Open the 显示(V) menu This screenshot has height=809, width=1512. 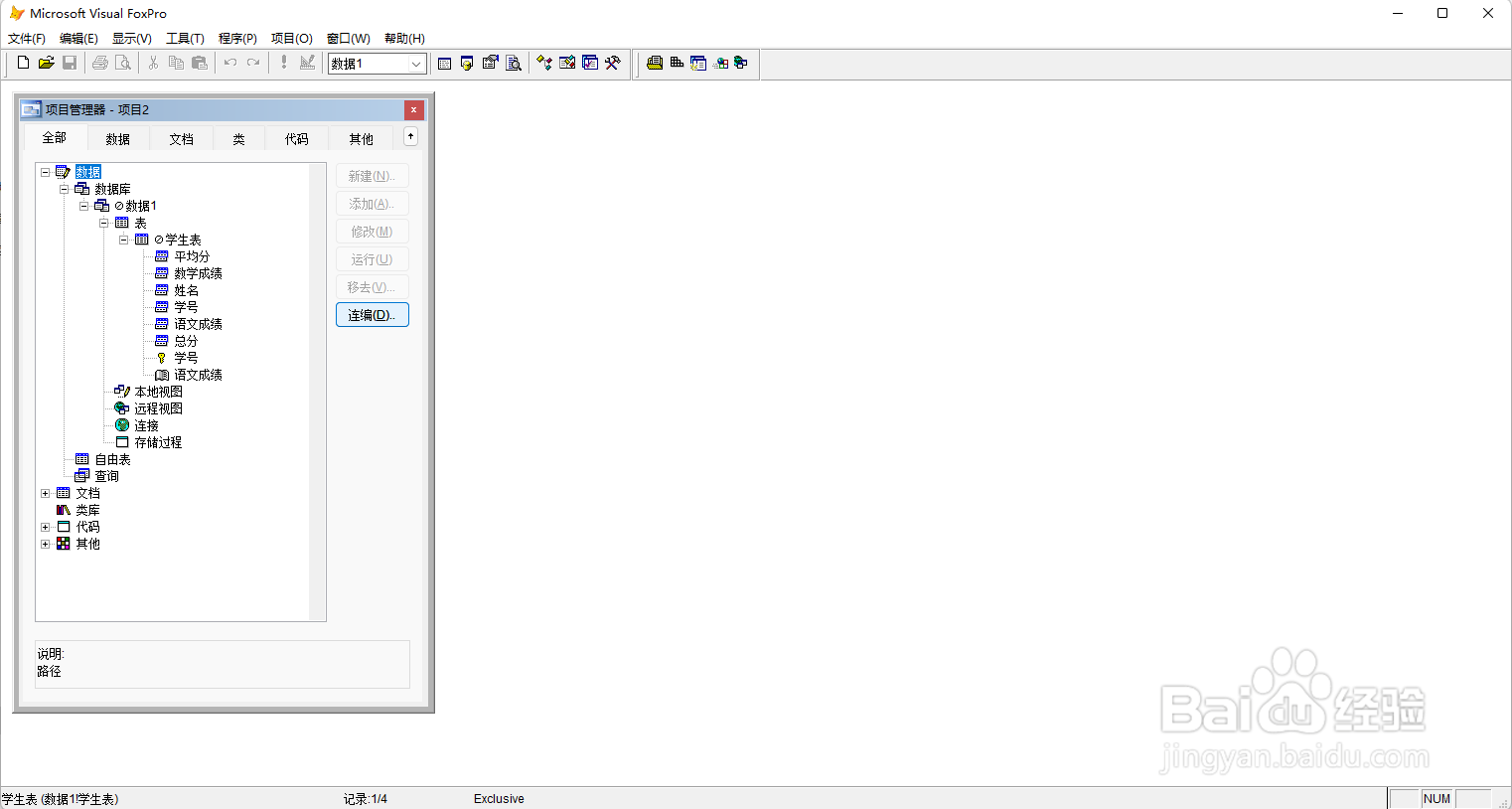[x=132, y=39]
